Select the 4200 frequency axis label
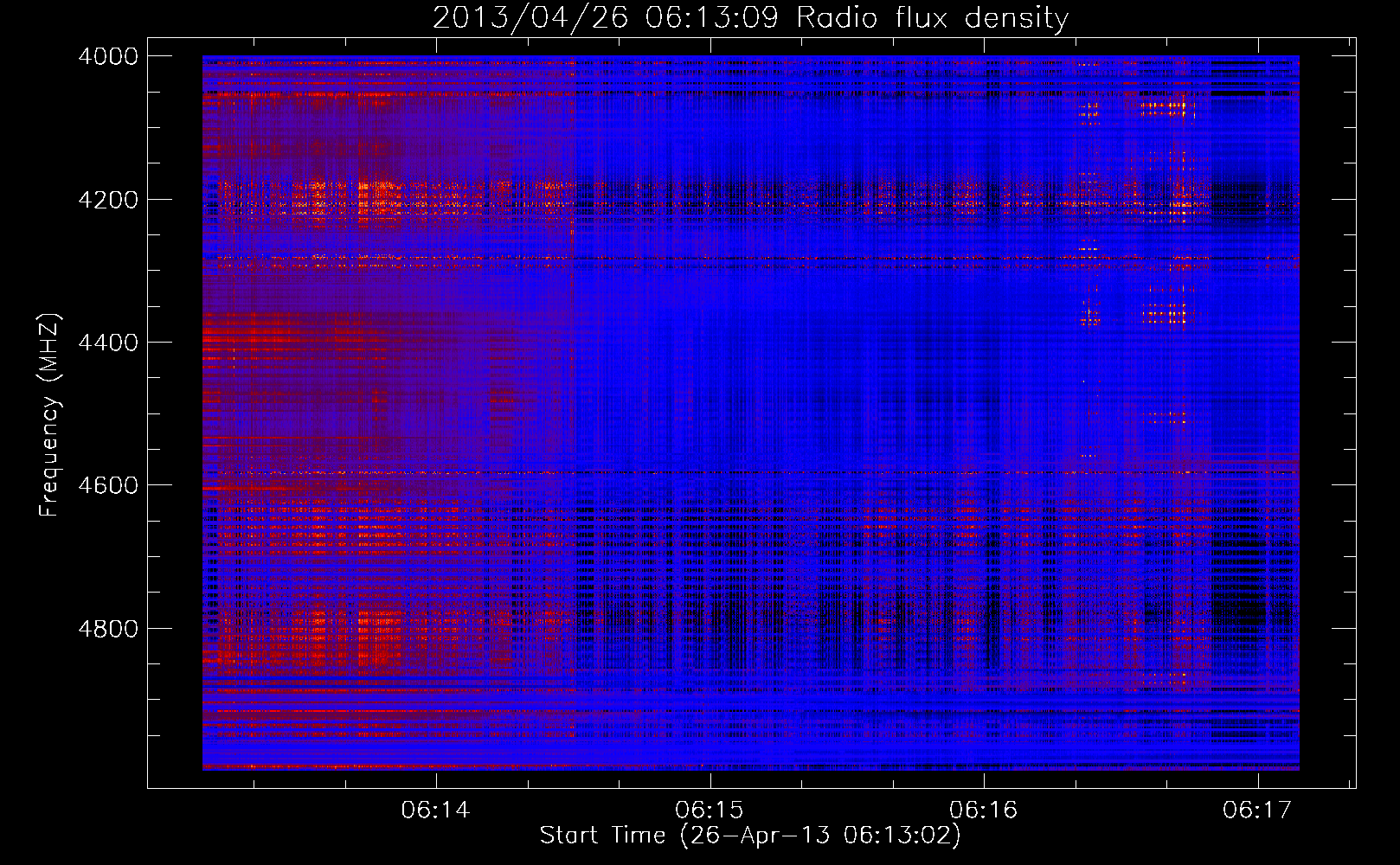Viewport: 1400px width, 865px height. (x=108, y=200)
